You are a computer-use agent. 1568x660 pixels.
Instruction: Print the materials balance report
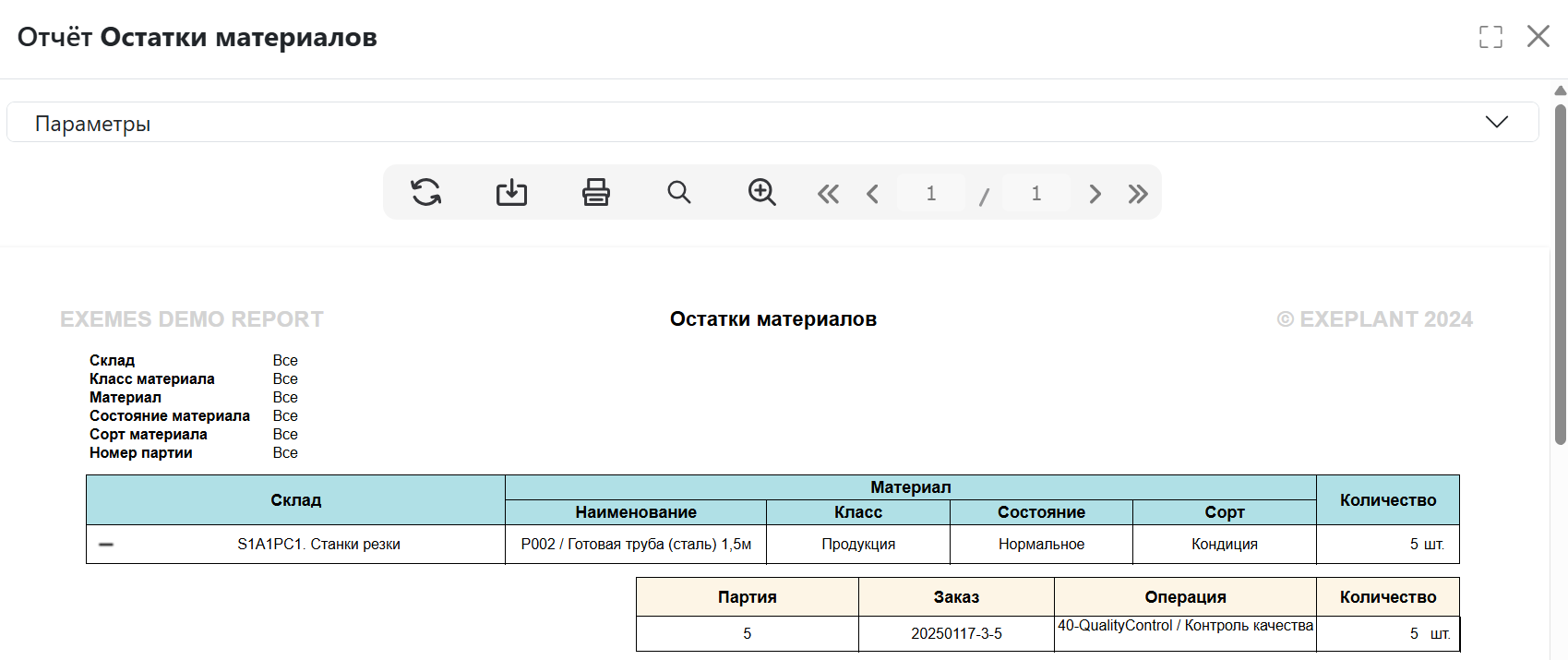pos(595,192)
